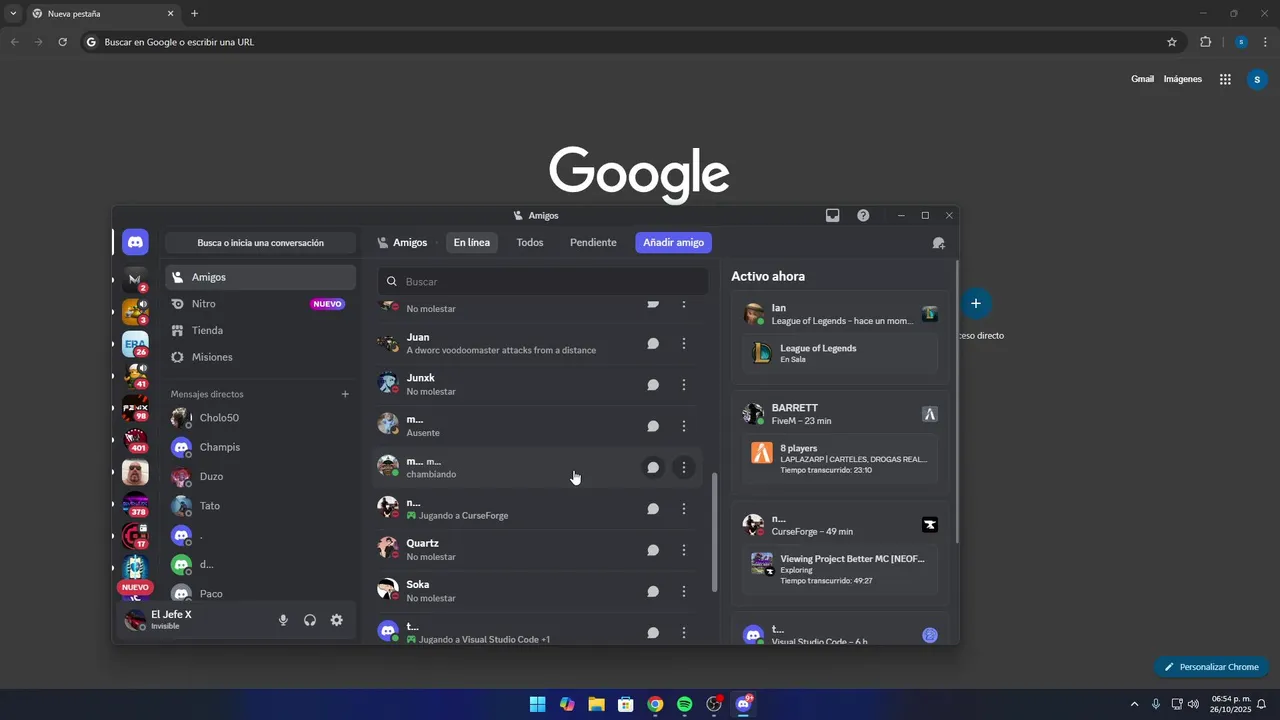Open the server with the 17 badge
This screenshot has height=720, width=1280.
pos(135,536)
